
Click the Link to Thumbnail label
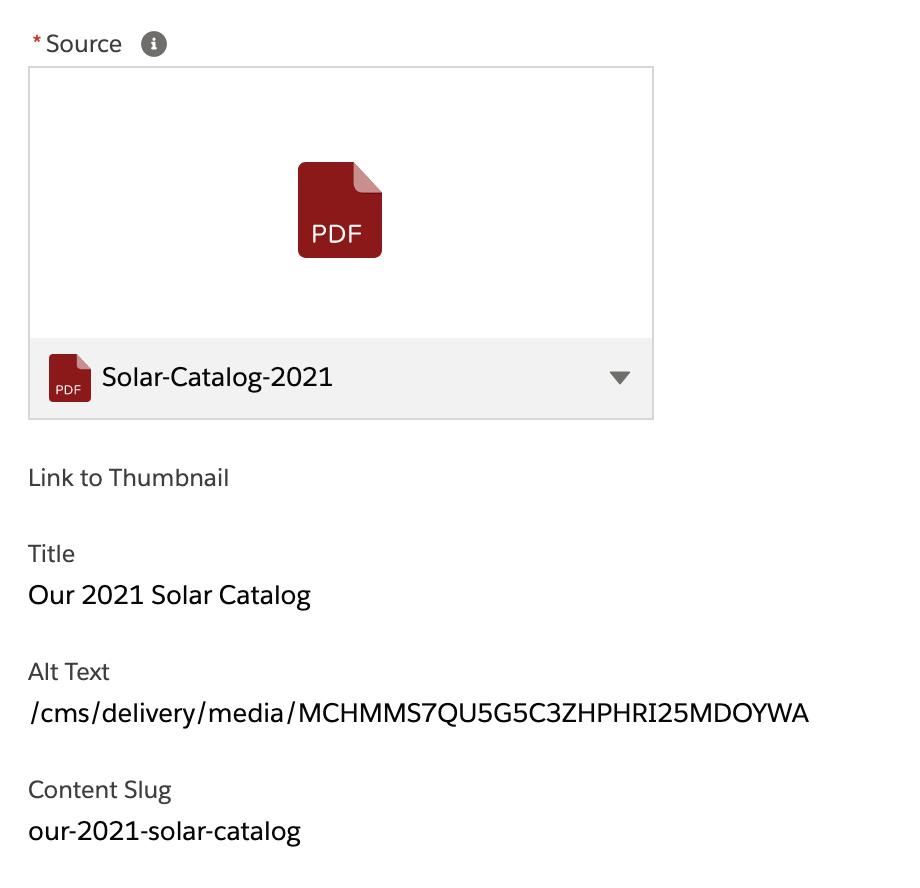click(x=129, y=478)
